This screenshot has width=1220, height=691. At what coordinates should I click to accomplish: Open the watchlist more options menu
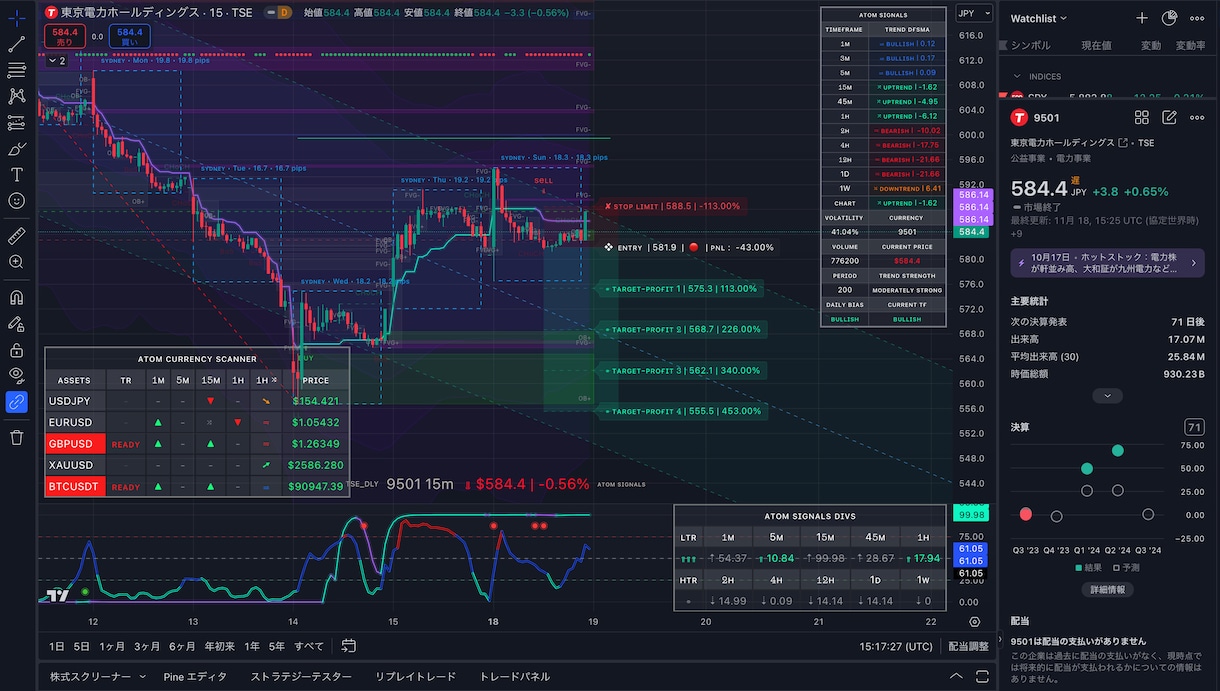click(1197, 18)
